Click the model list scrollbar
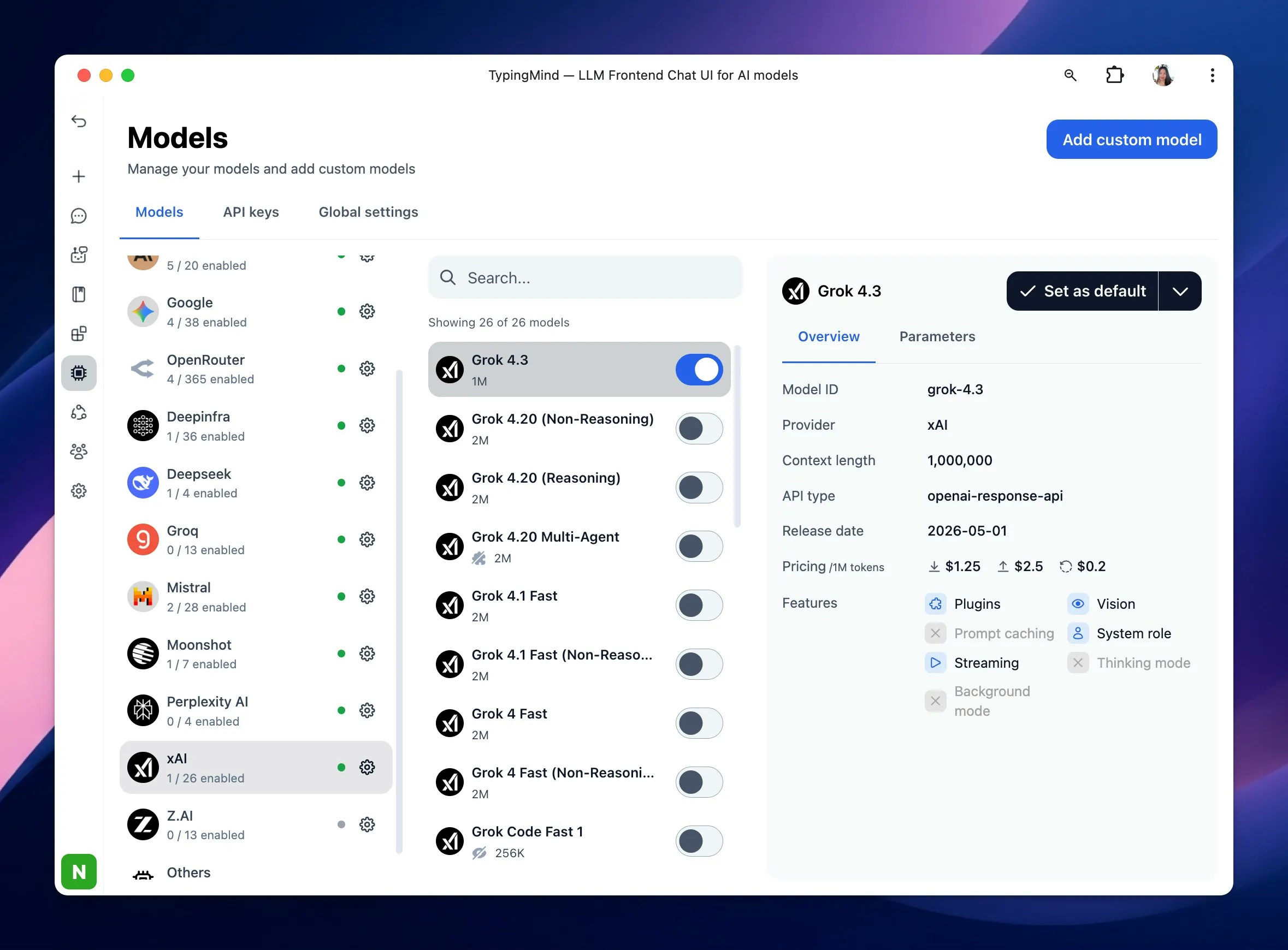Image resolution: width=1288 pixels, height=950 pixels. tap(737, 436)
